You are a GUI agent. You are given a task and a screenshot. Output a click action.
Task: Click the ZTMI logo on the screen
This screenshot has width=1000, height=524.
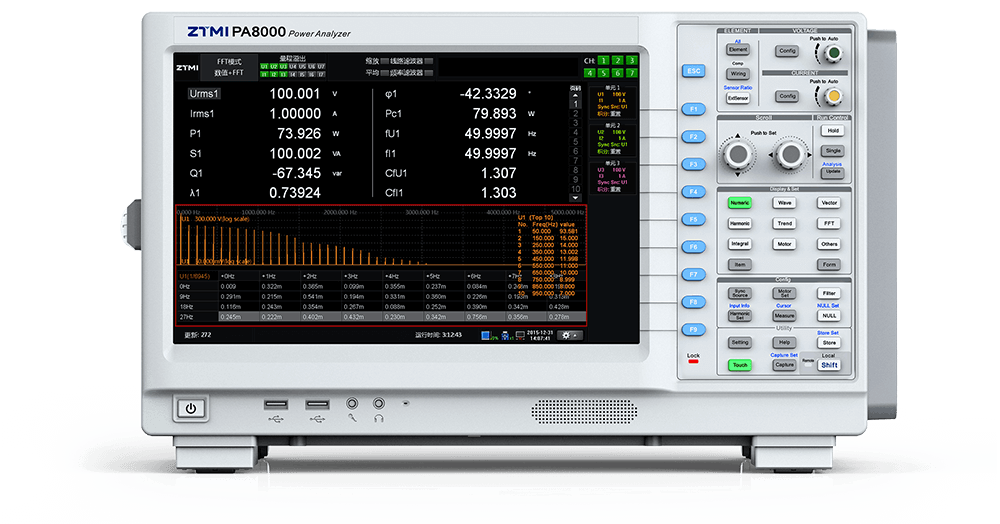(x=187, y=67)
